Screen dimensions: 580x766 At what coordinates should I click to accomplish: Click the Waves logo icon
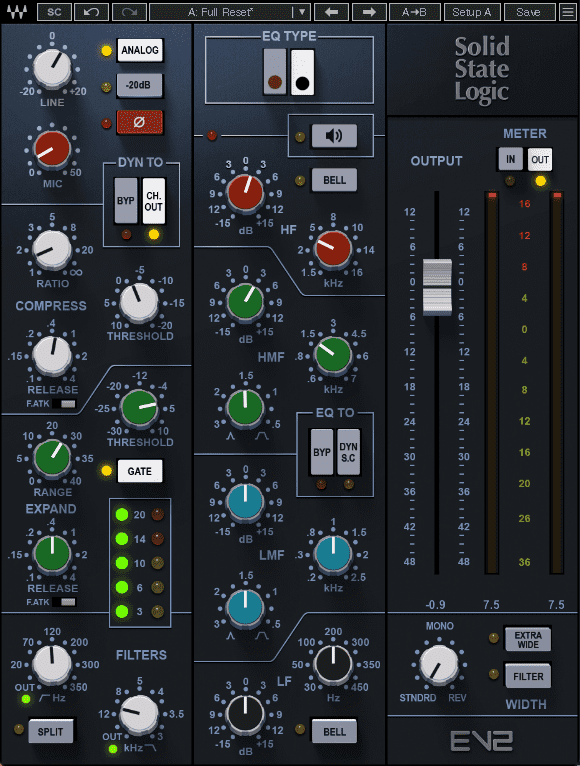click(17, 11)
